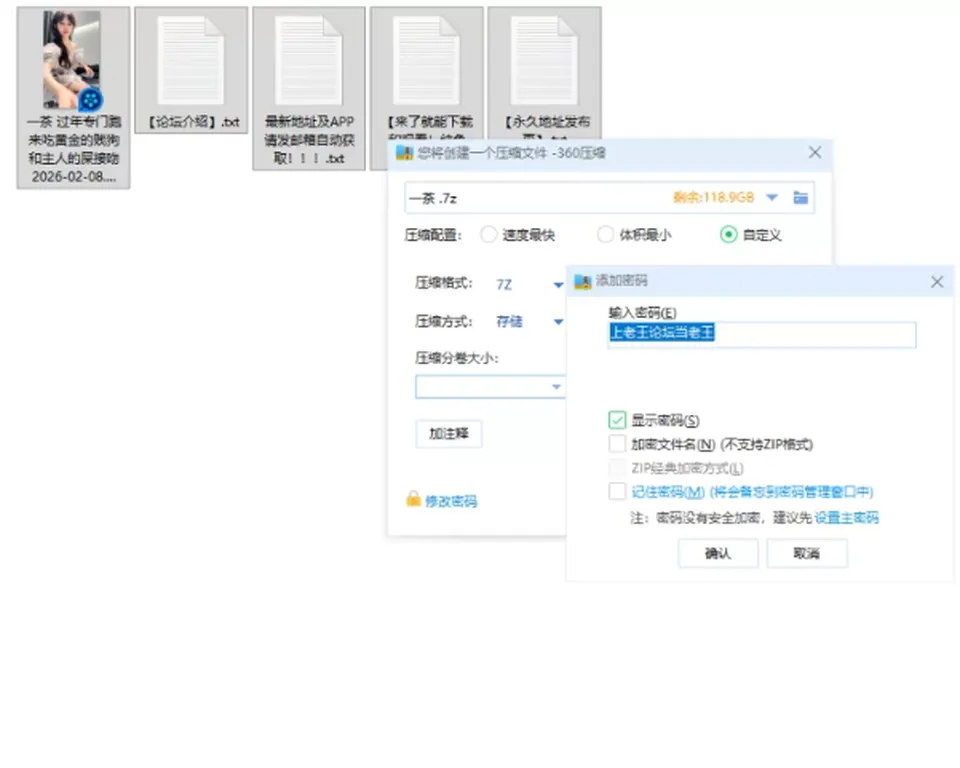Toggle the 显示密码 checkbox
This screenshot has width=960, height=768.
click(617, 420)
